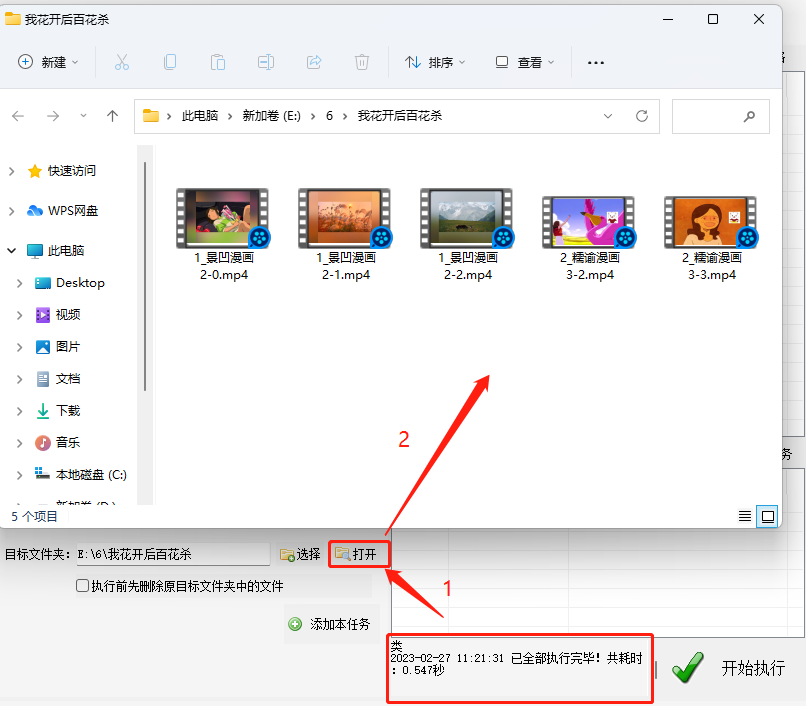806x706 pixels.
Task: Expand 本地磁盘 (C:) tree node
Action: (x=20, y=475)
